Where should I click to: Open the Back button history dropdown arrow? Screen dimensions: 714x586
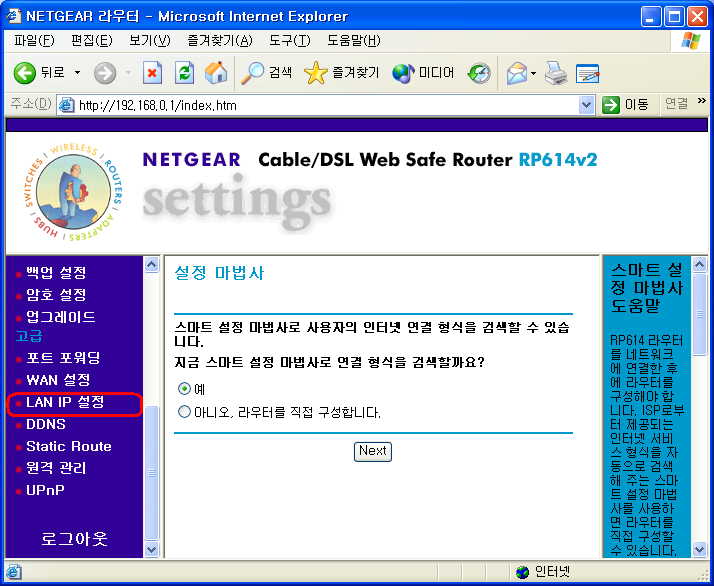(77, 73)
